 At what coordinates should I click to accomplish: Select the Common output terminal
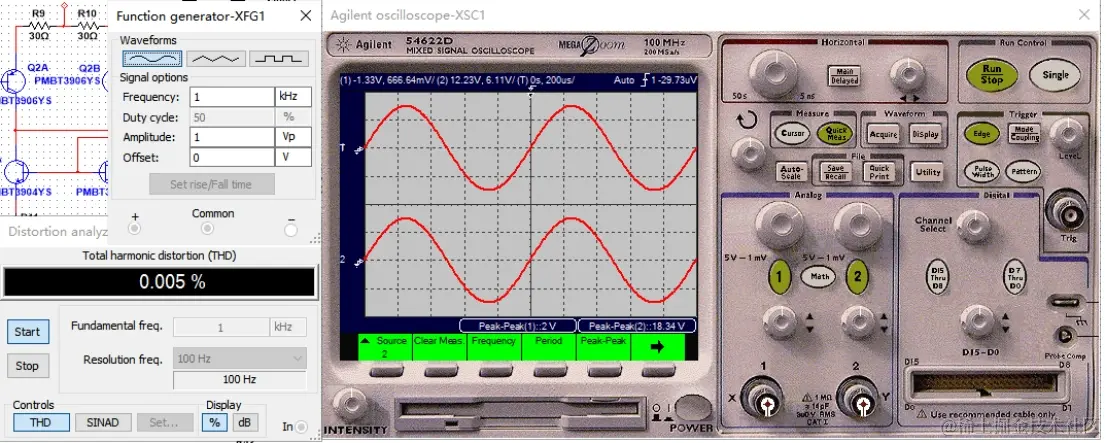[208, 228]
